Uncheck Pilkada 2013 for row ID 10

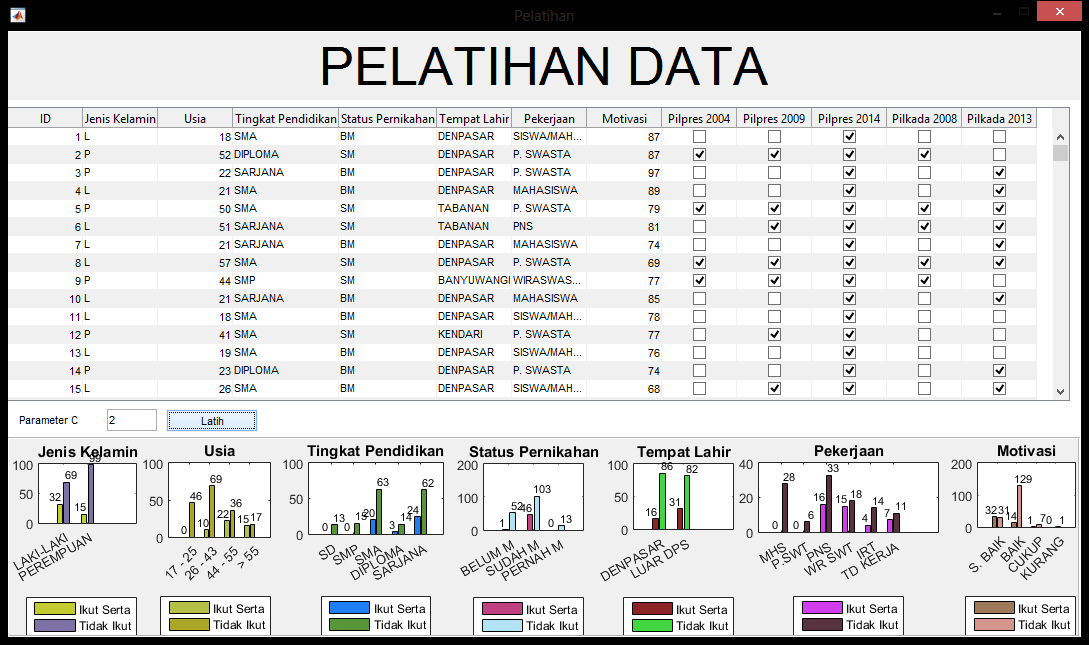(999, 299)
